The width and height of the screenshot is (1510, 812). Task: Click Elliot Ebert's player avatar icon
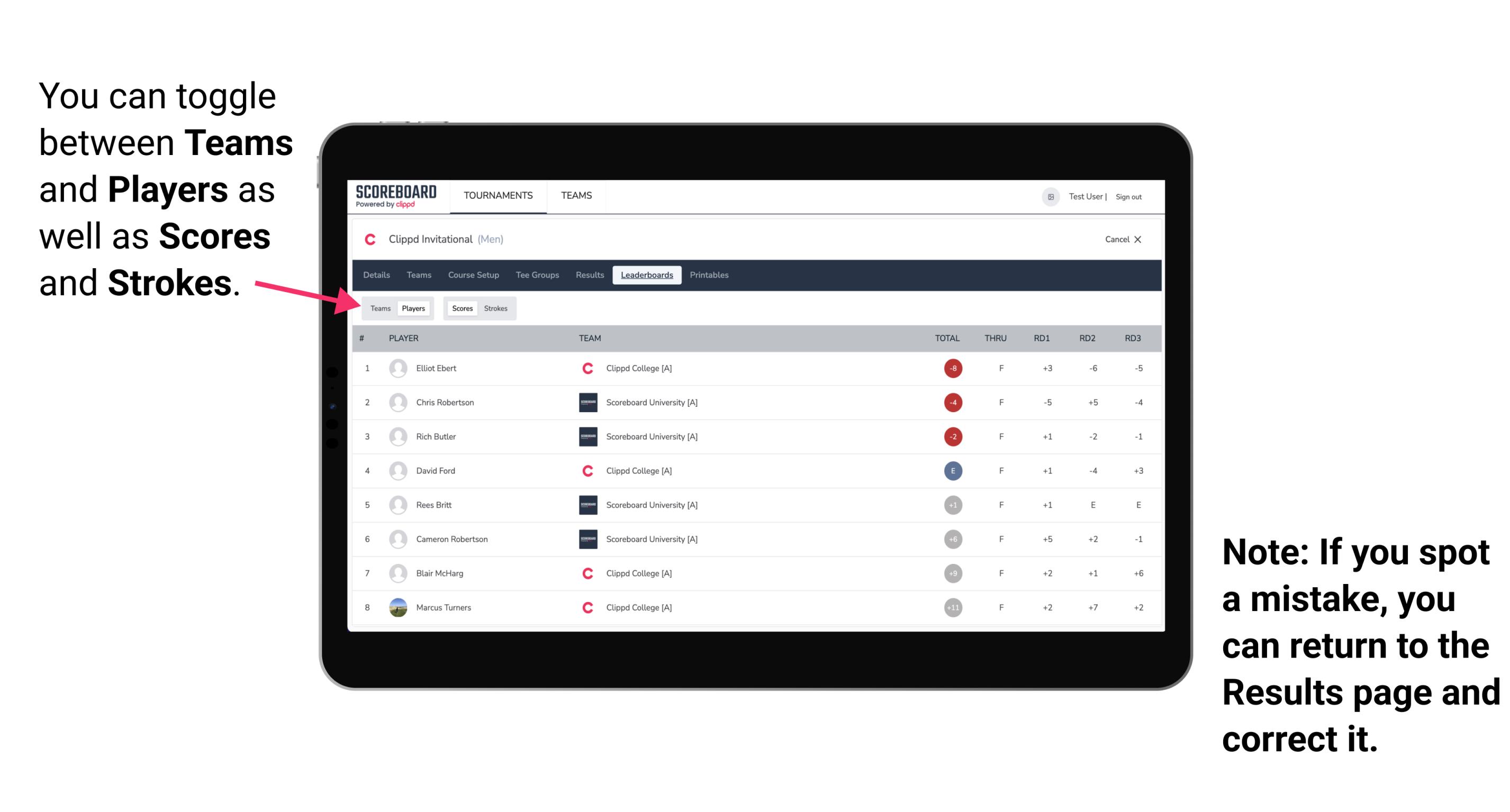pyautogui.click(x=397, y=368)
